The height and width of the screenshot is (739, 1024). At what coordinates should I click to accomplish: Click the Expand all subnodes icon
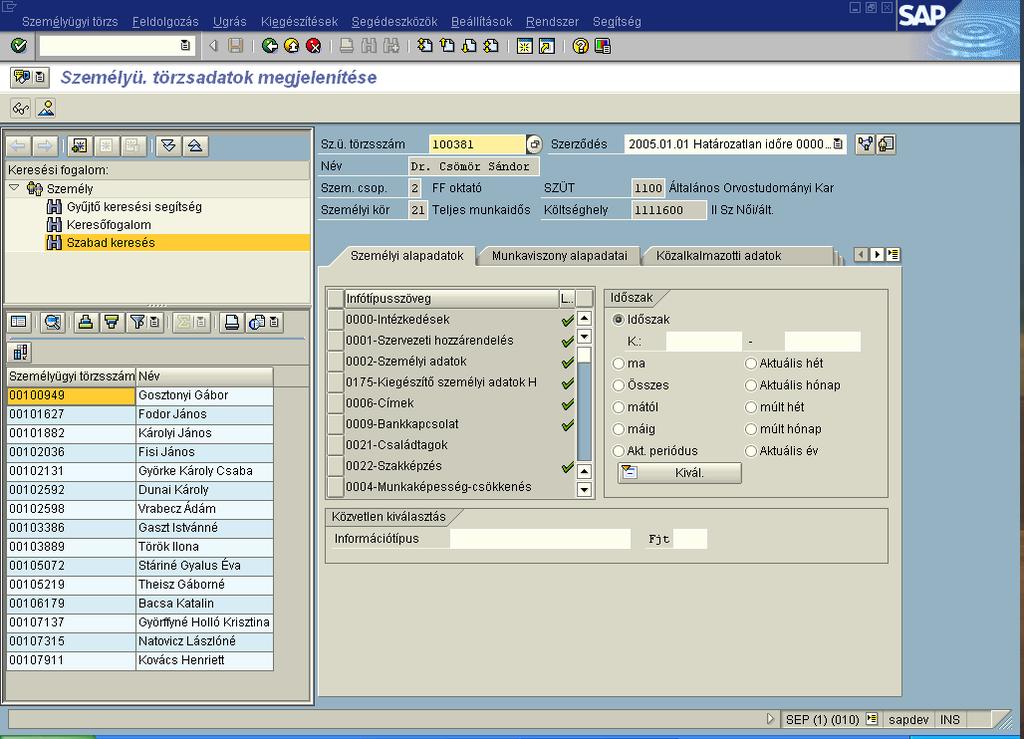[168, 146]
